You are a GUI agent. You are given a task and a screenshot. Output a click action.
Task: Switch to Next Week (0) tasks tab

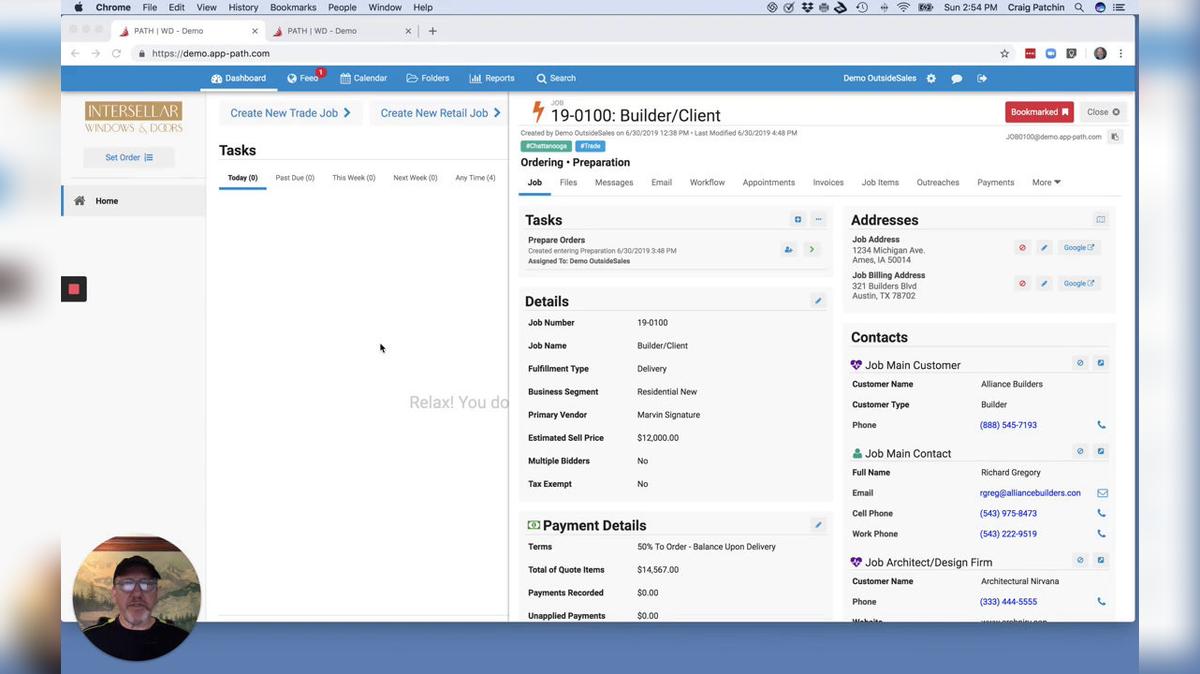tap(414, 178)
